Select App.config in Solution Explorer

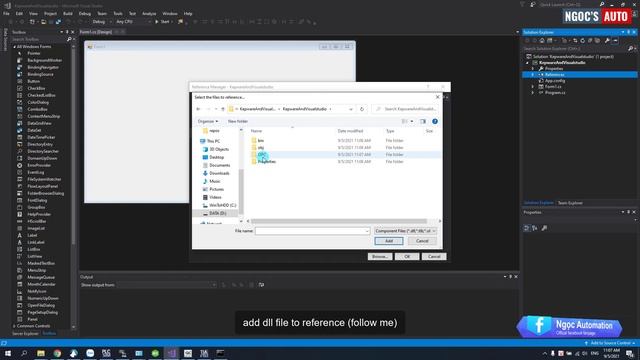click(x=555, y=81)
